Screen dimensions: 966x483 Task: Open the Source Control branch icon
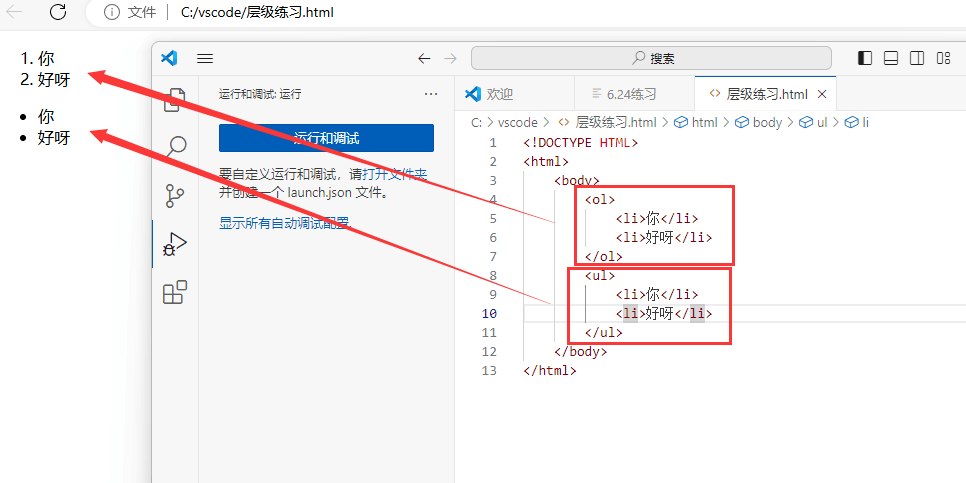pos(174,196)
